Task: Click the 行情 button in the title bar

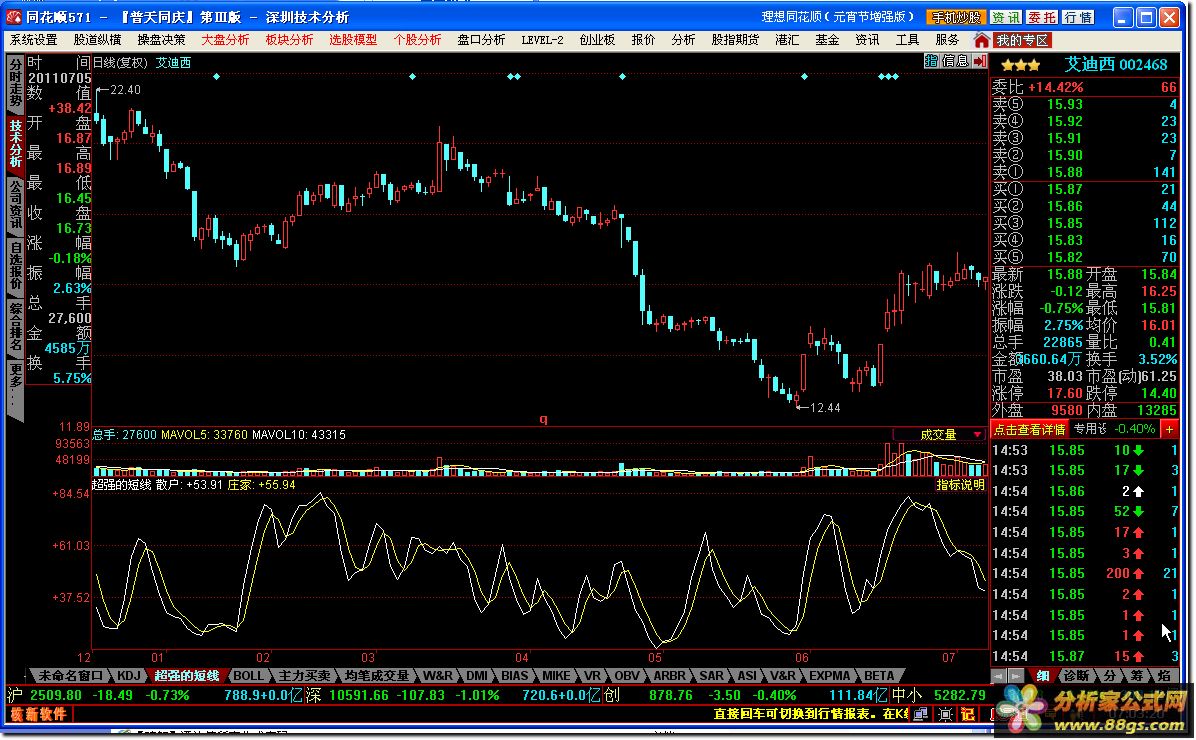Action: 1077,17
